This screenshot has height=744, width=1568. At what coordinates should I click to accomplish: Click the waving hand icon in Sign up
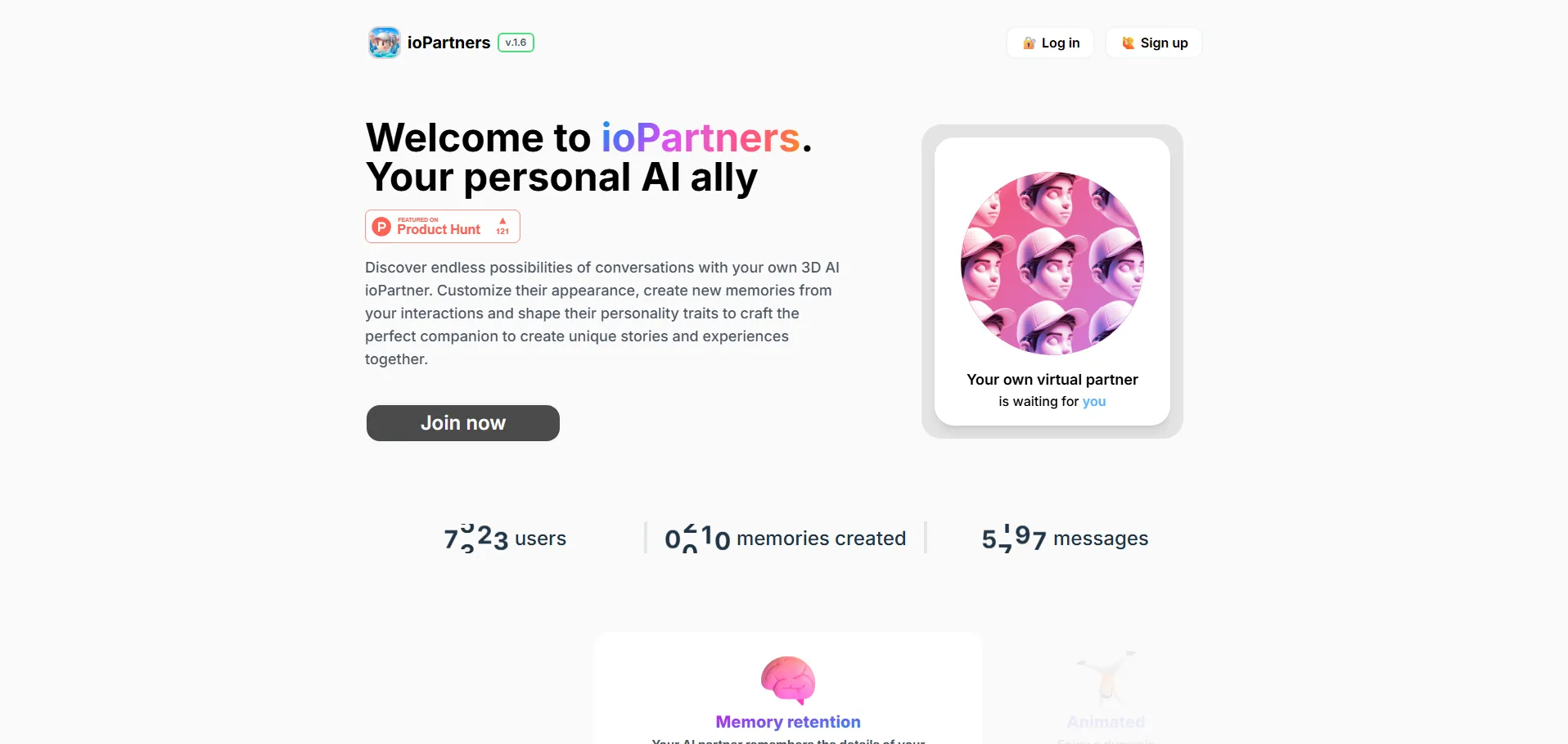pyautogui.click(x=1128, y=43)
